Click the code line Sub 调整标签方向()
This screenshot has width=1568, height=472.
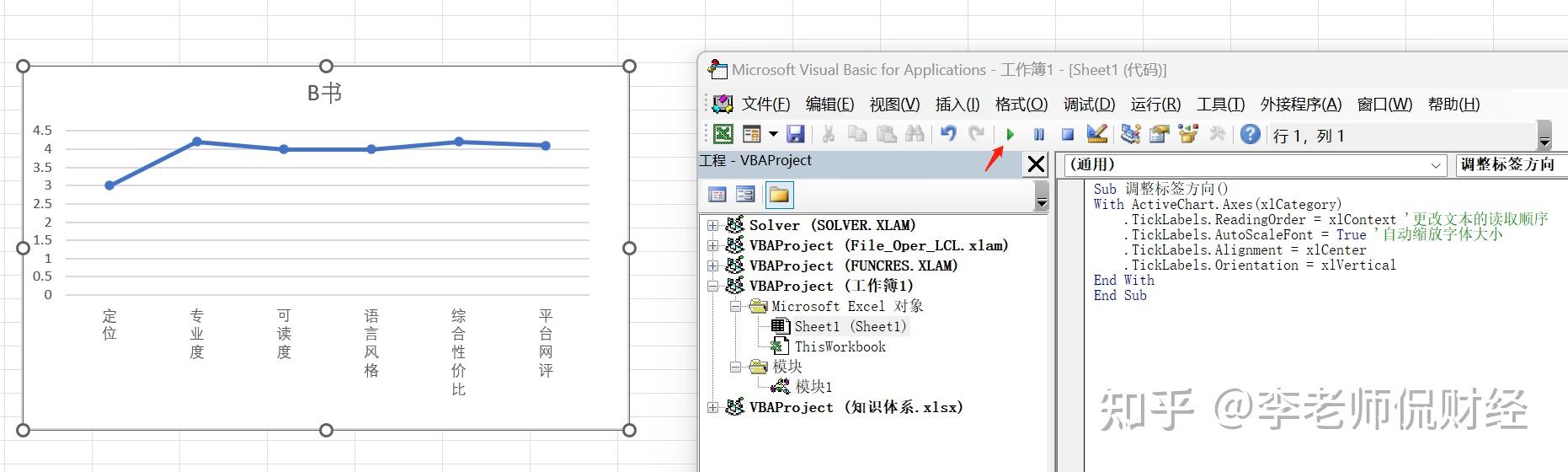[x=1161, y=189]
